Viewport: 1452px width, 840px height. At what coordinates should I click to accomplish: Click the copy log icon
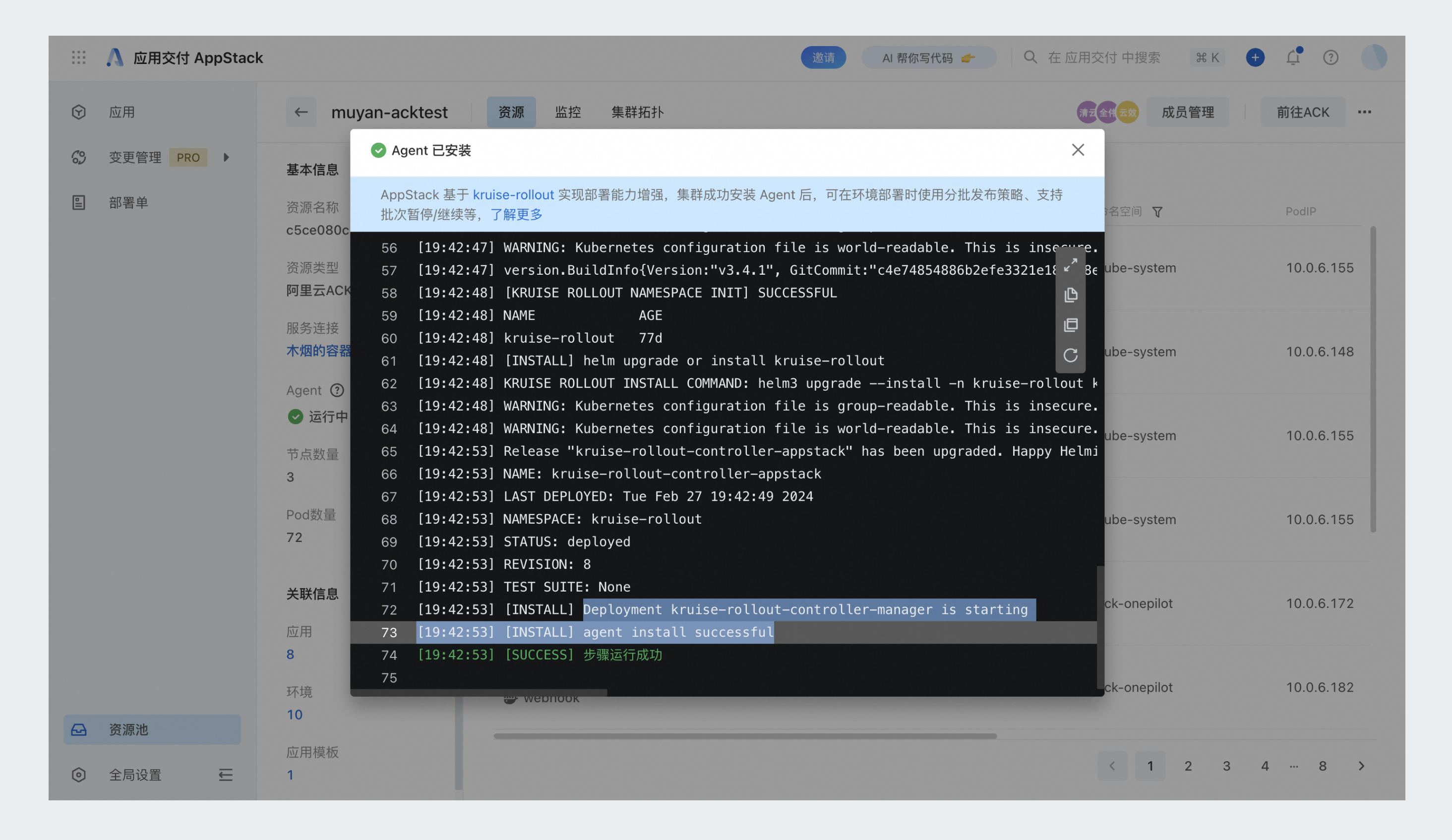tap(1071, 295)
